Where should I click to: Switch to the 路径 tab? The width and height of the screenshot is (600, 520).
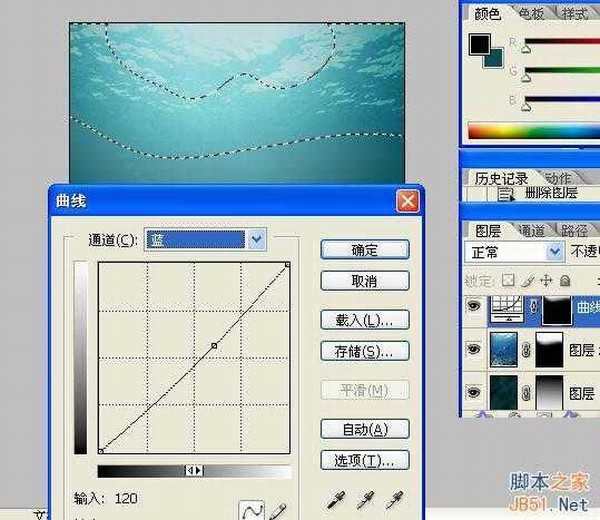click(x=574, y=231)
